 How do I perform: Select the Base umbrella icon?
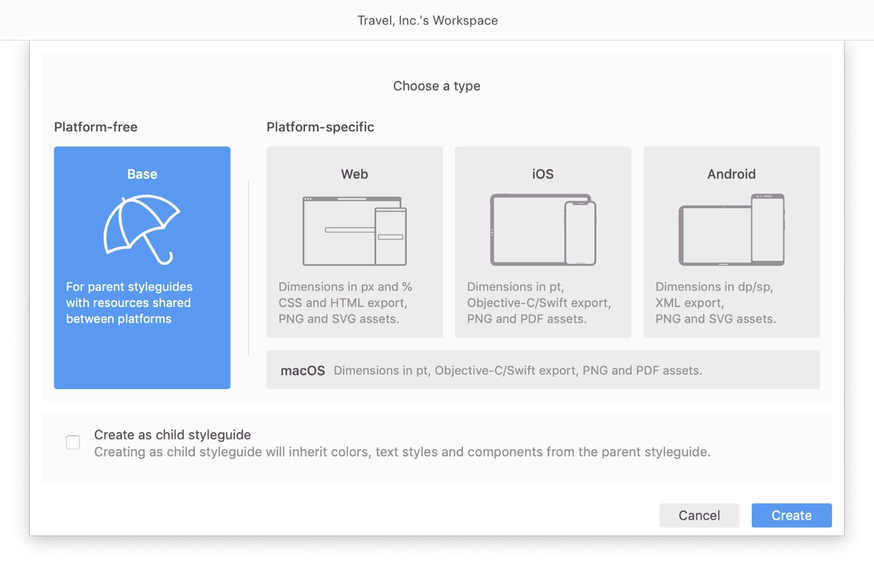[x=142, y=230]
